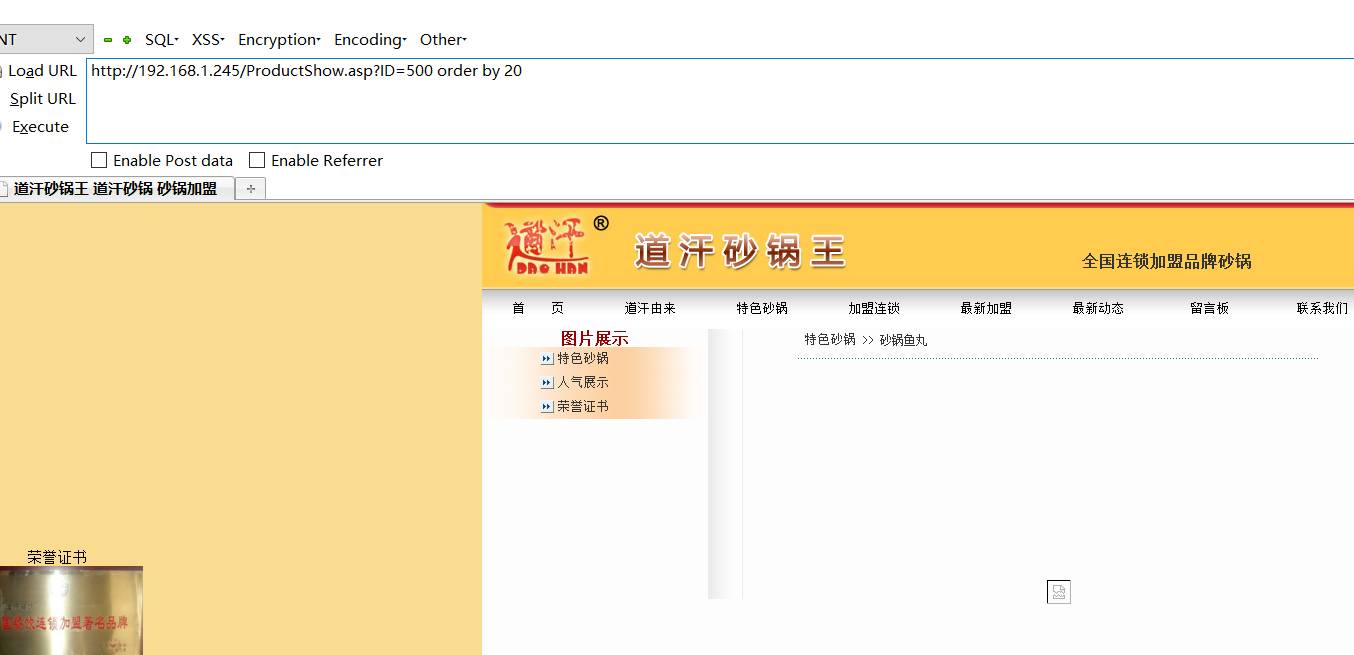This screenshot has height=655, width=1354.
Task: Click inside the URL text field
Action: [x=720, y=101]
